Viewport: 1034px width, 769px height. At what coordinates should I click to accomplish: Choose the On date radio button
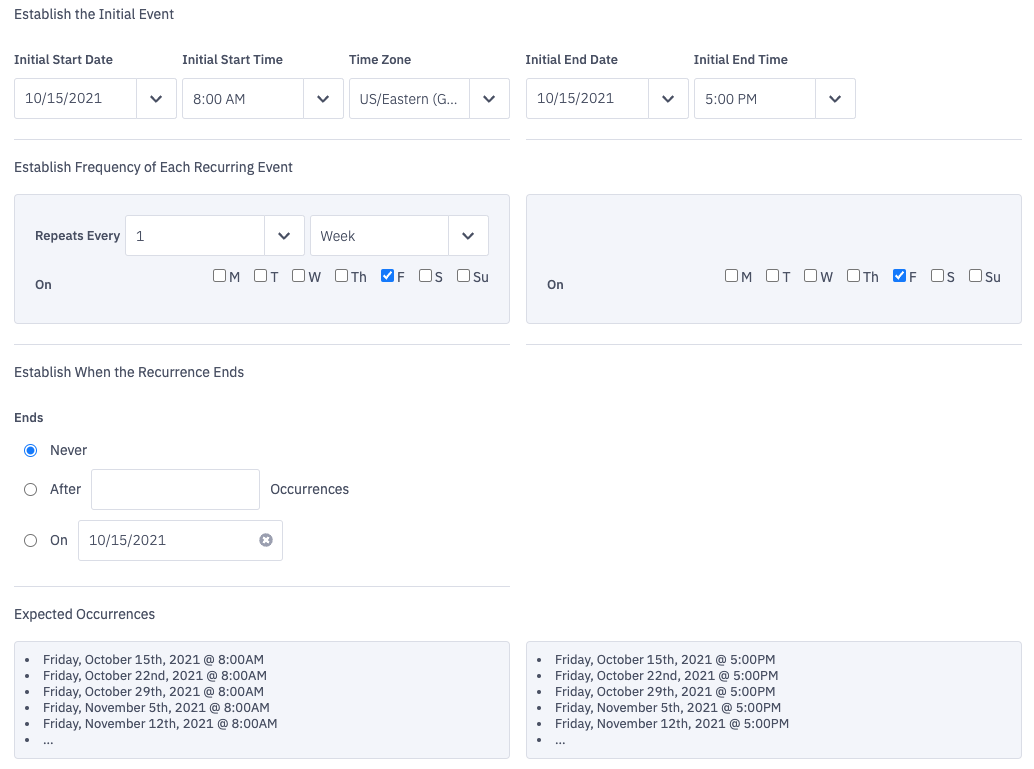pyautogui.click(x=30, y=540)
